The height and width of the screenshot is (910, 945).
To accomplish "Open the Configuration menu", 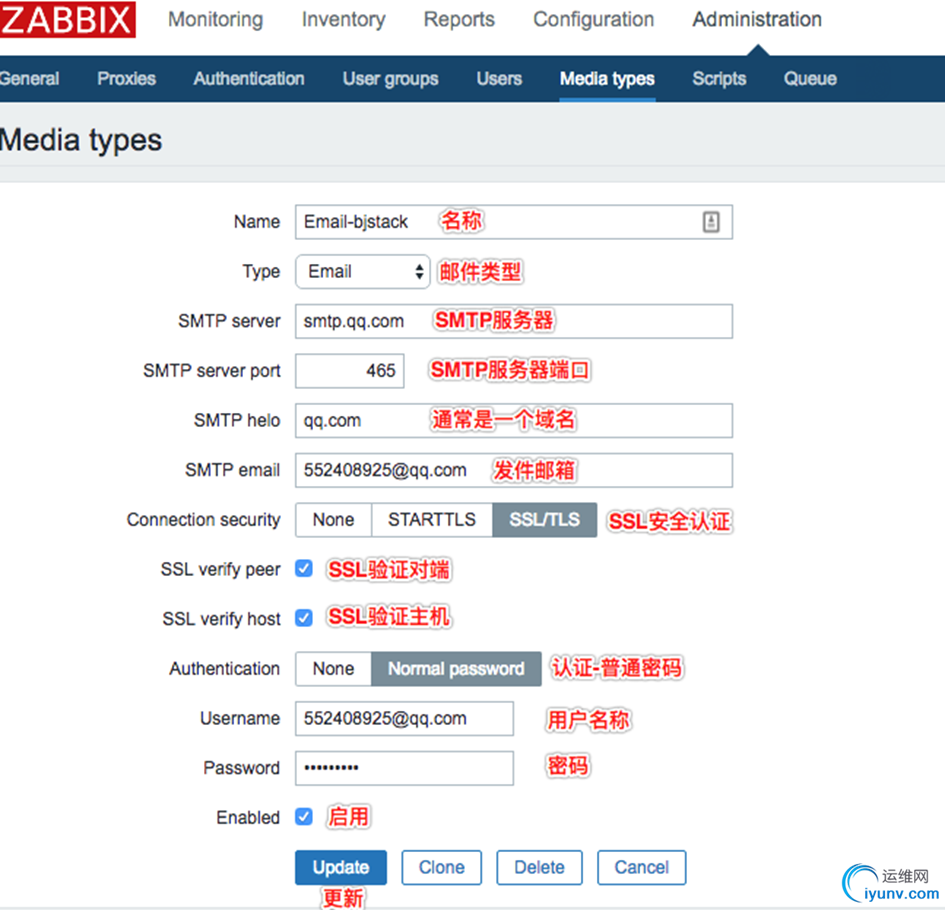I will click(x=594, y=19).
